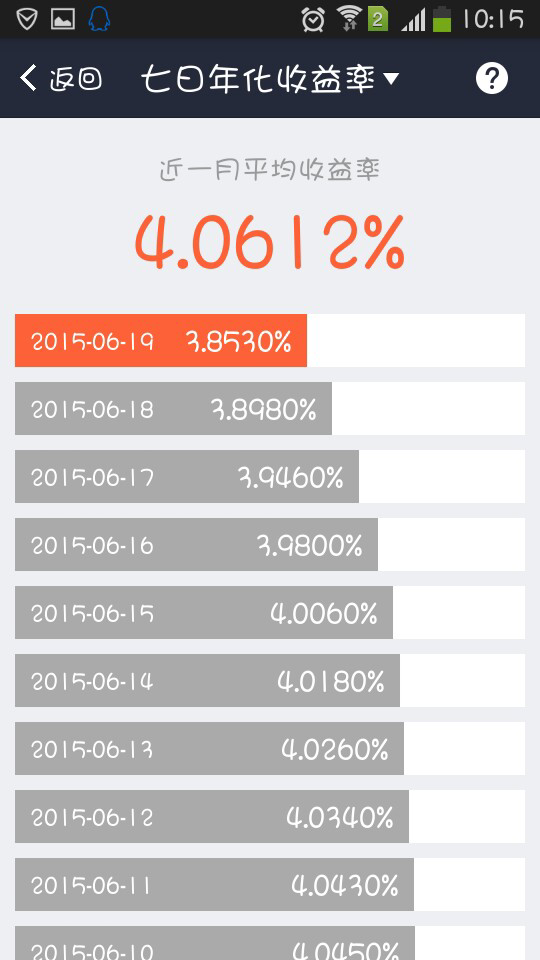Image resolution: width=540 pixels, height=960 pixels.
Task: Tap the SIM 2 indicator icon
Action: point(378,20)
